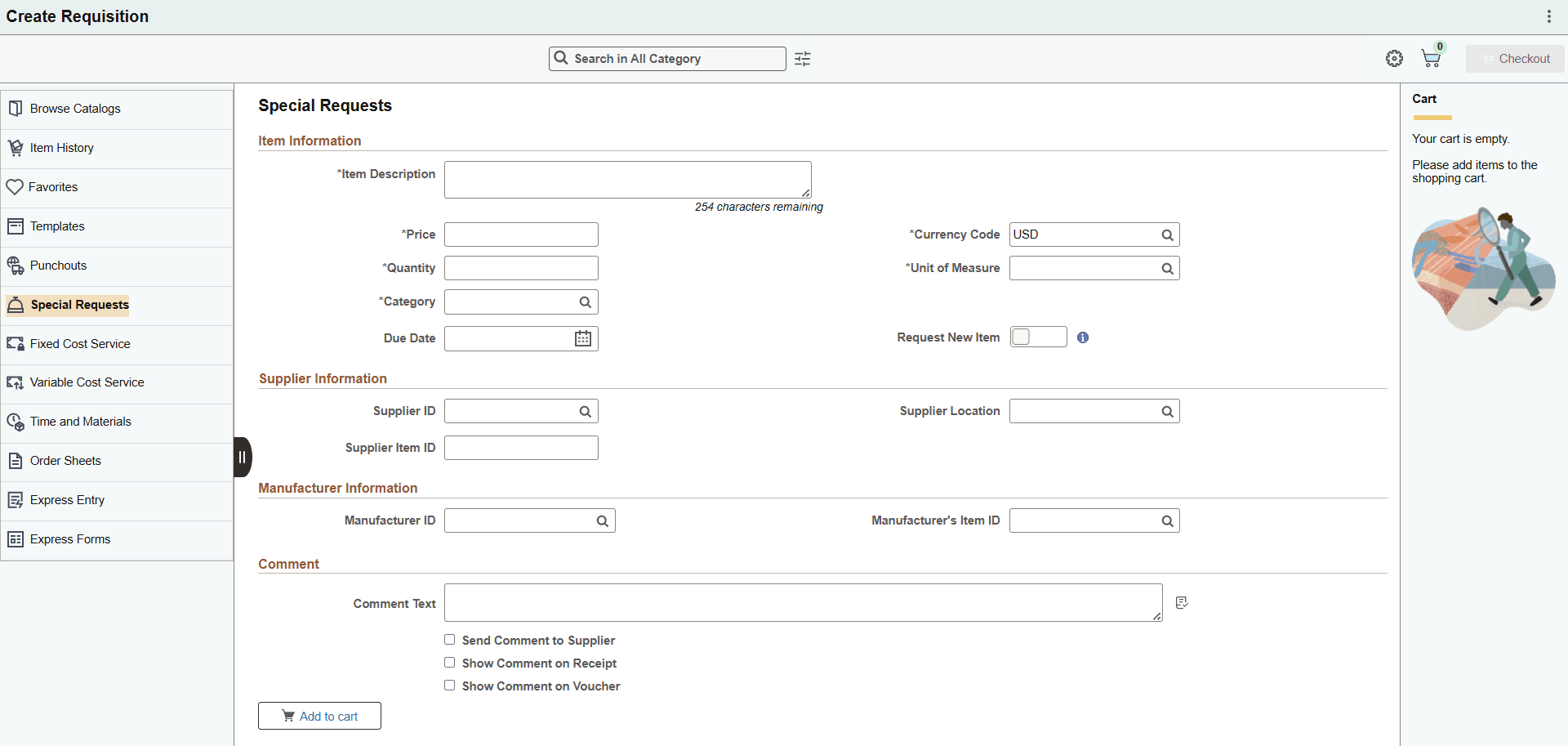
Task: Click the Item Description text area
Action: tap(628, 180)
